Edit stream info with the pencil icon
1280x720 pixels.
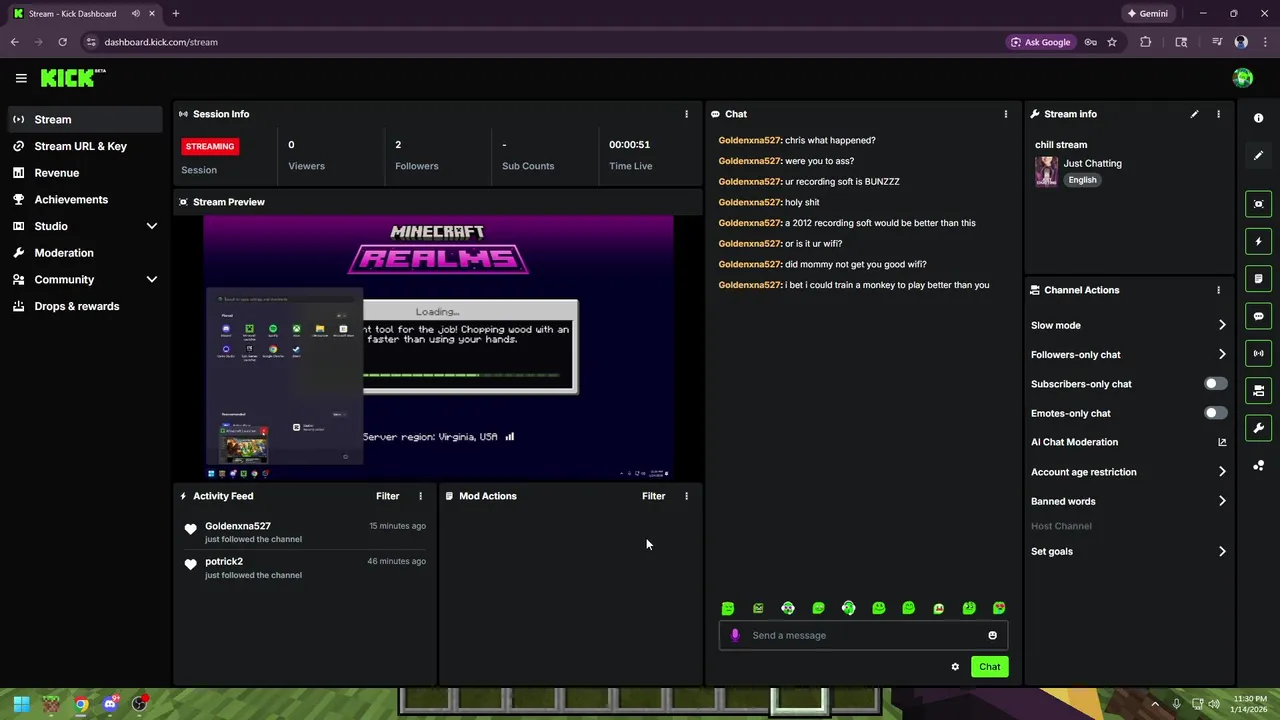point(1194,114)
